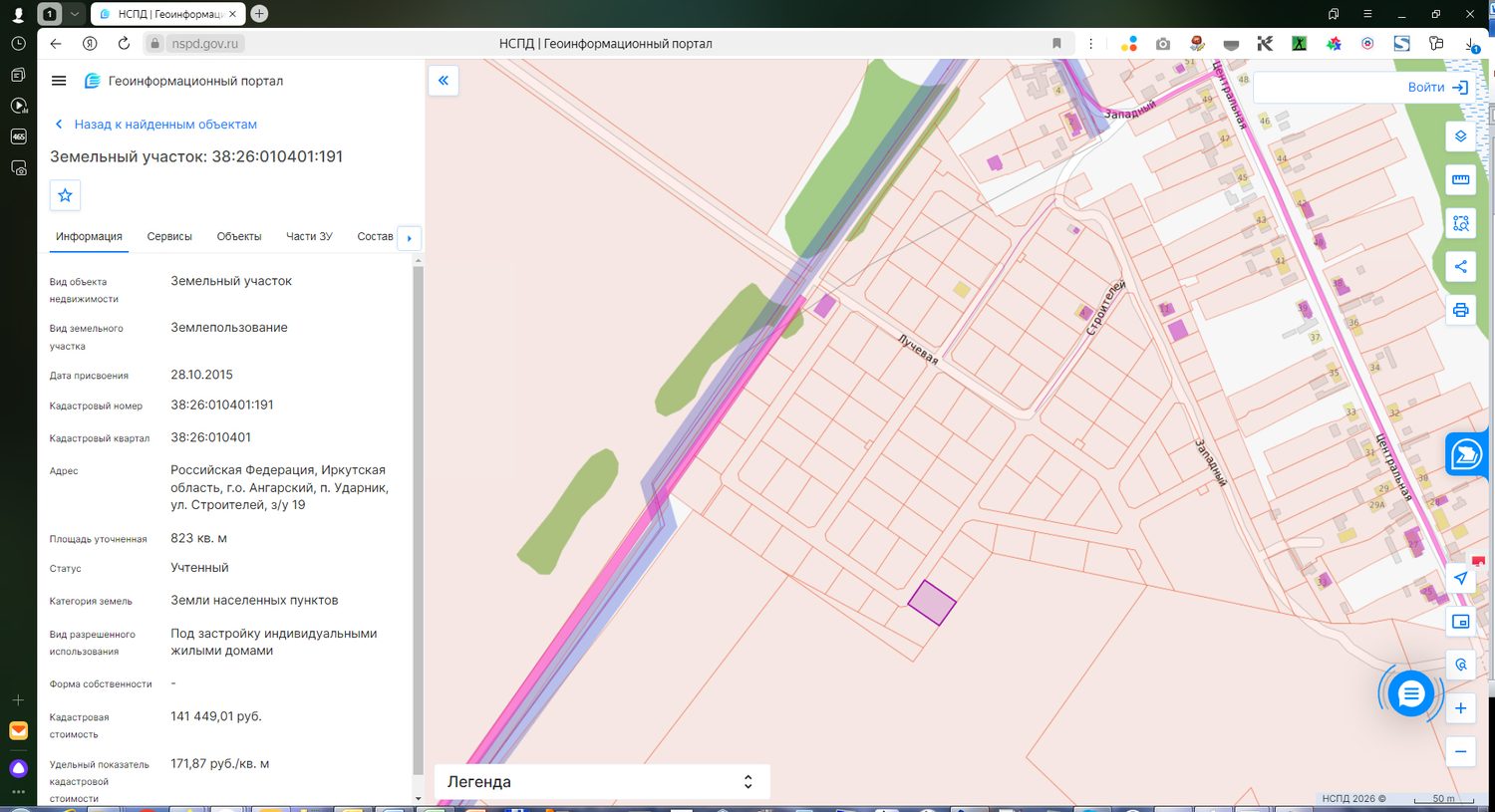The image size is (1495, 812).
Task: Expand the Легенда legend panel
Action: pyautogui.click(x=602, y=782)
